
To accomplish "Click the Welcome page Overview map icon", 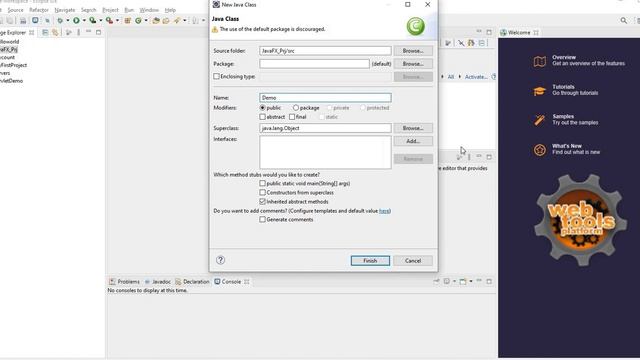I will click(540, 61).
